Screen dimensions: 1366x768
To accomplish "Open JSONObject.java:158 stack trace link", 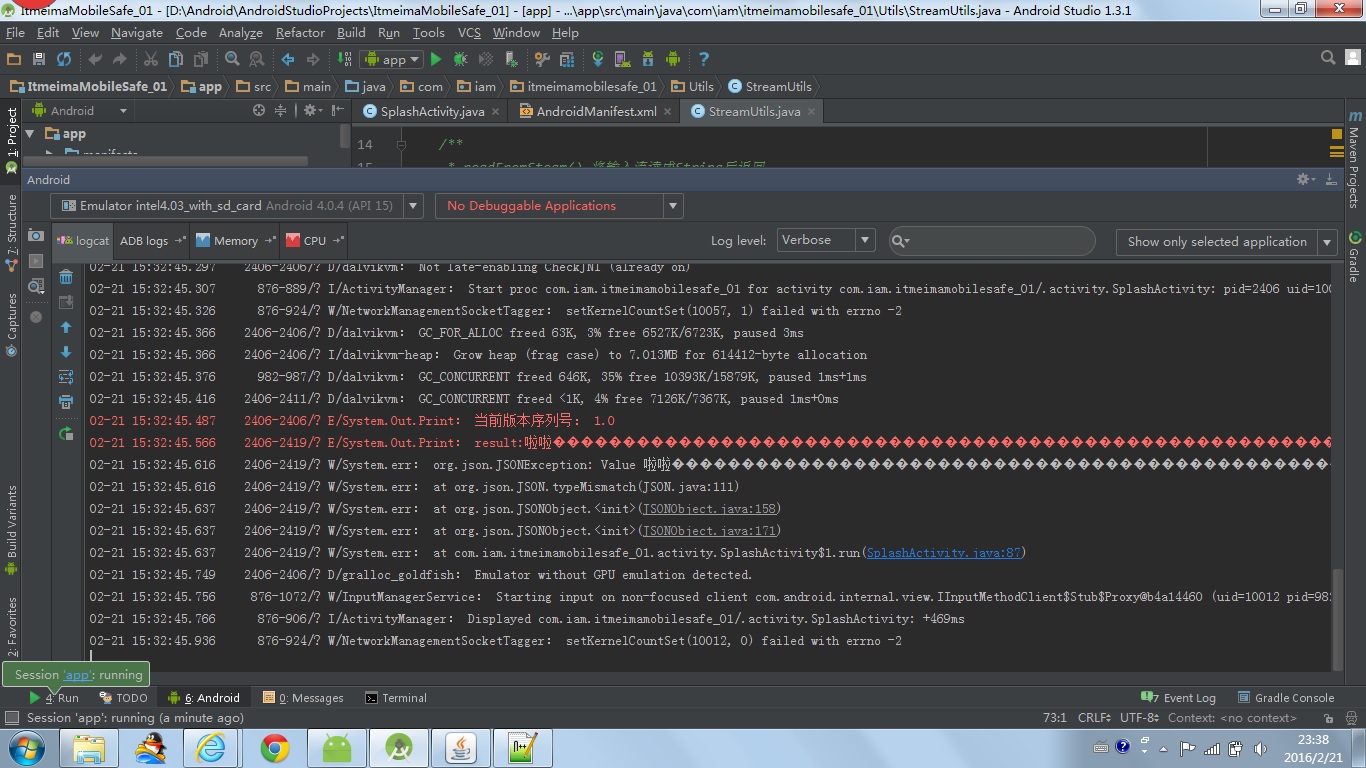I will 709,508.
